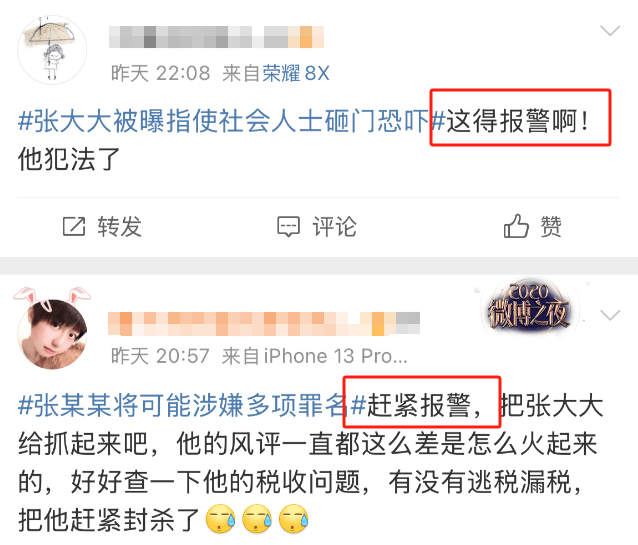Open the second poster's blurred username

pyautogui.click(x=264, y=324)
